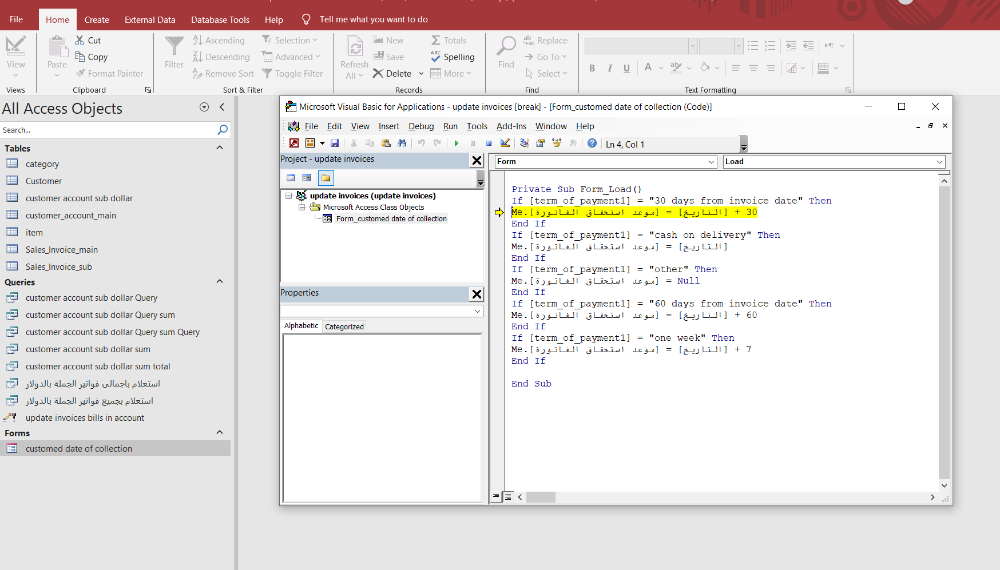Click the Save icon in VBA toolbar
The image size is (1000, 570).
click(x=335, y=143)
